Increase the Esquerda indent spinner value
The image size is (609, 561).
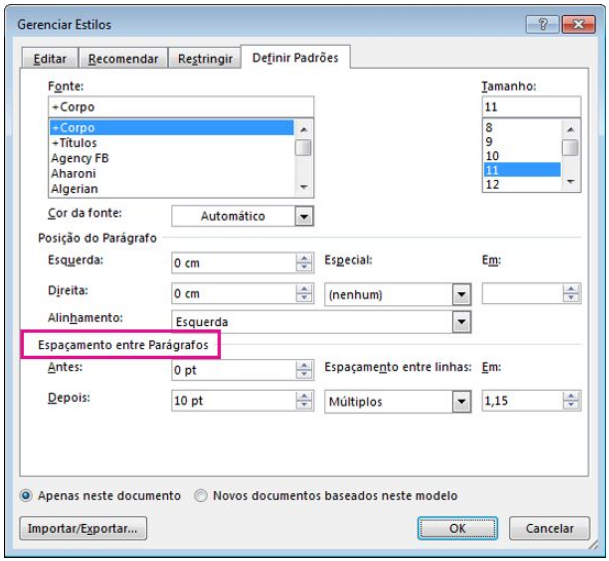(x=305, y=258)
